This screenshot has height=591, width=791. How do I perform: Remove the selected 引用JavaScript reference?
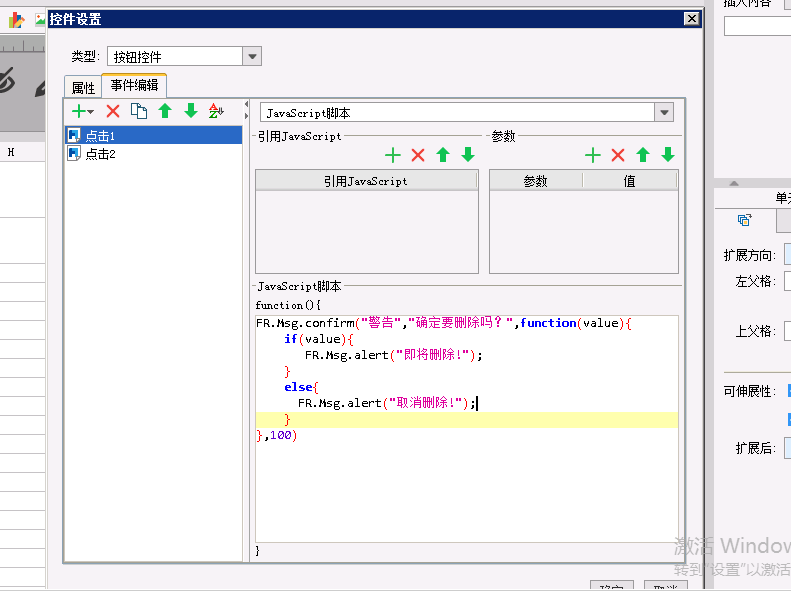pos(418,155)
